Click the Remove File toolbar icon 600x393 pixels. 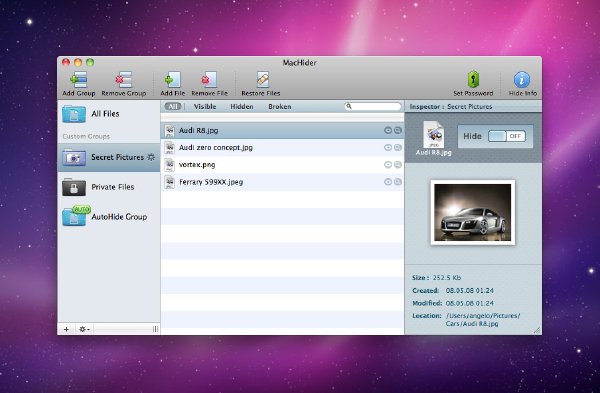click(x=209, y=80)
